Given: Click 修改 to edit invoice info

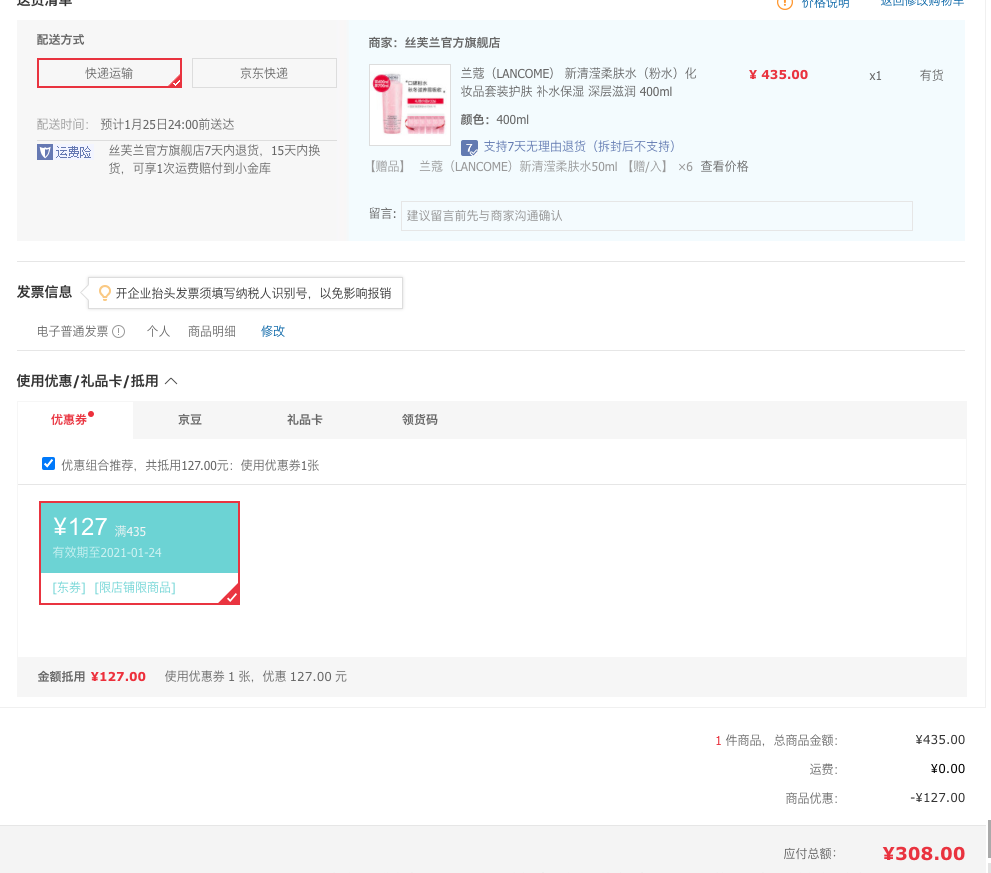Looking at the screenshot, I should point(273,331).
